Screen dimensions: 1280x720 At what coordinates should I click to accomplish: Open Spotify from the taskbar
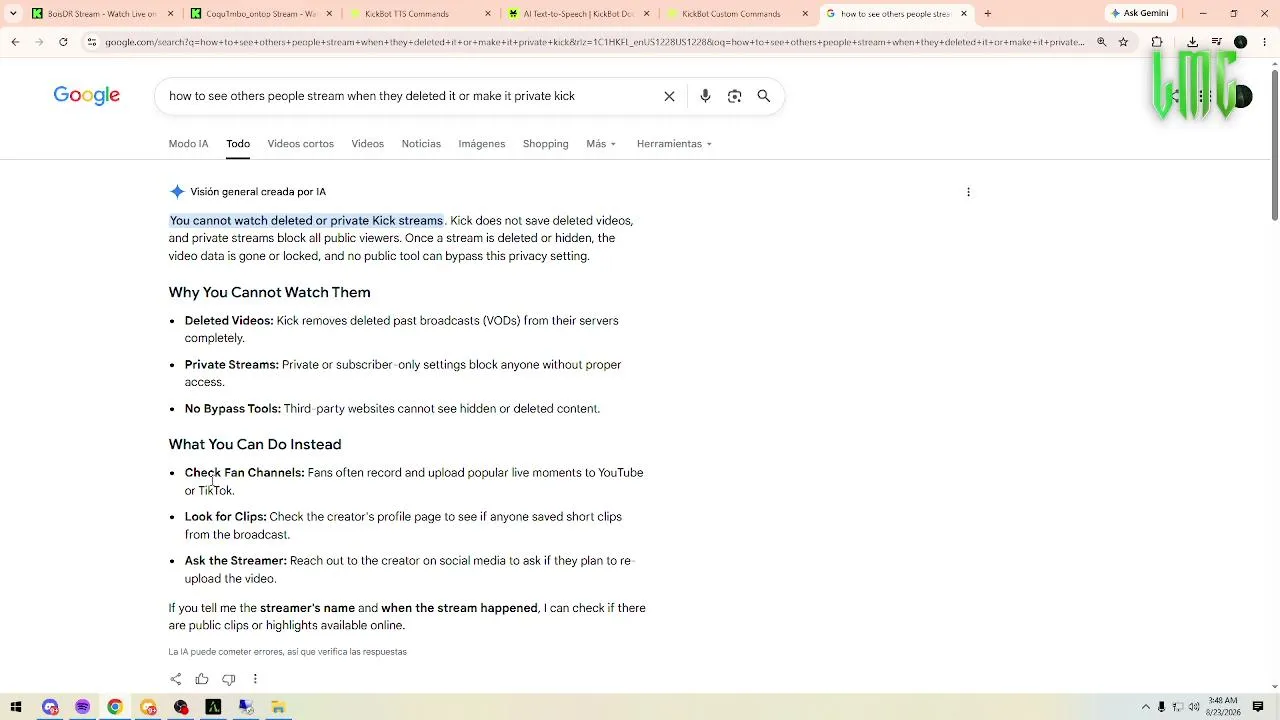[x=82, y=707]
